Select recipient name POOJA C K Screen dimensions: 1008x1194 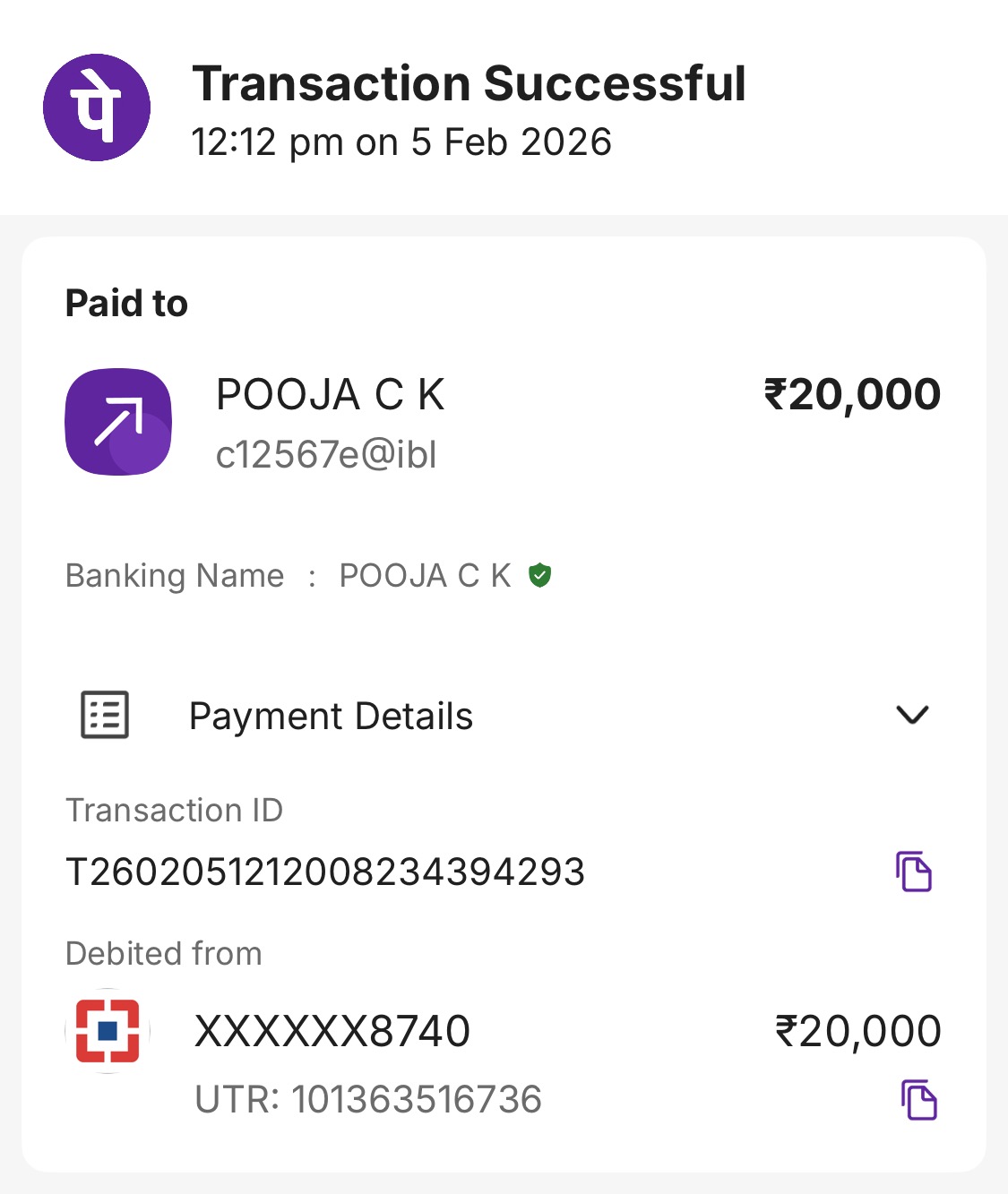point(330,395)
